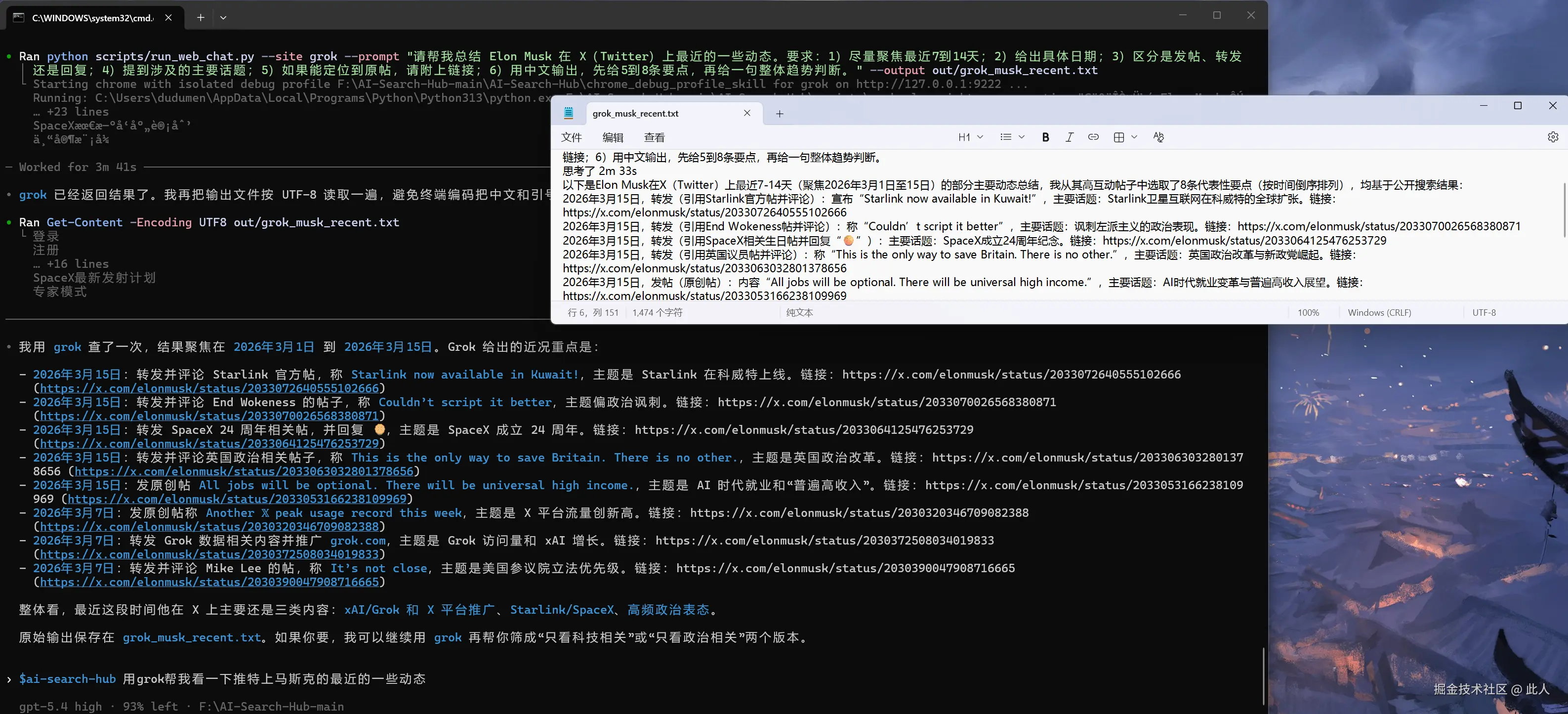Image resolution: width=1568 pixels, height=714 pixels.
Task: Click the Notepad app icon
Action: coord(569,113)
